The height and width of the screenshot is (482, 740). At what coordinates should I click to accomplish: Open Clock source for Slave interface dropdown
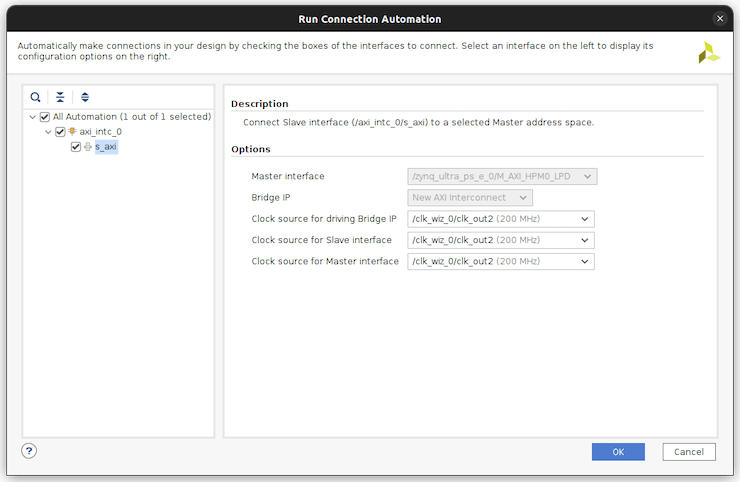[x=501, y=240]
